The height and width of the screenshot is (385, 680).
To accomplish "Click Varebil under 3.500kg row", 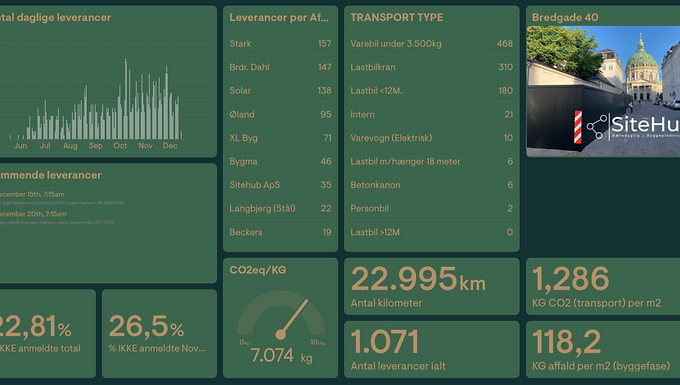I will pyautogui.click(x=432, y=43).
